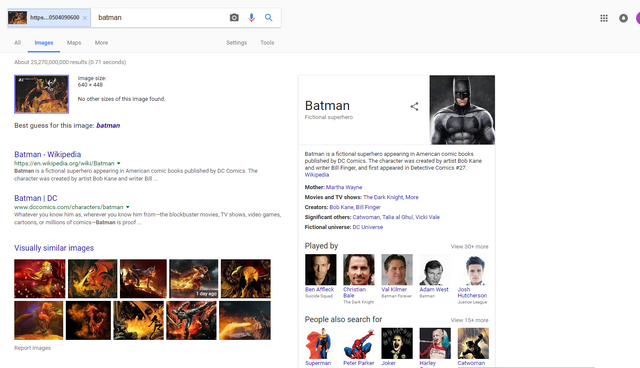Open the Bill Finger creator link

[x=368, y=207]
